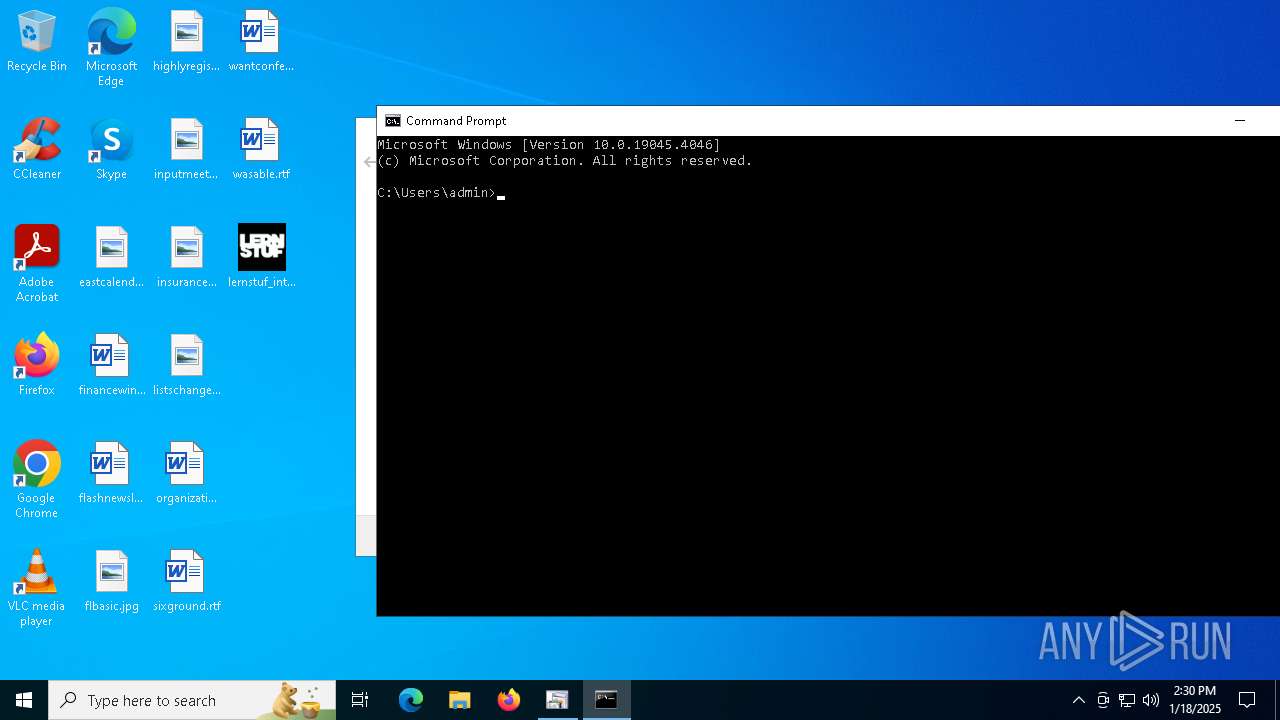Open network status tray icon
Image resolution: width=1280 pixels, height=720 pixels.
tap(1127, 700)
